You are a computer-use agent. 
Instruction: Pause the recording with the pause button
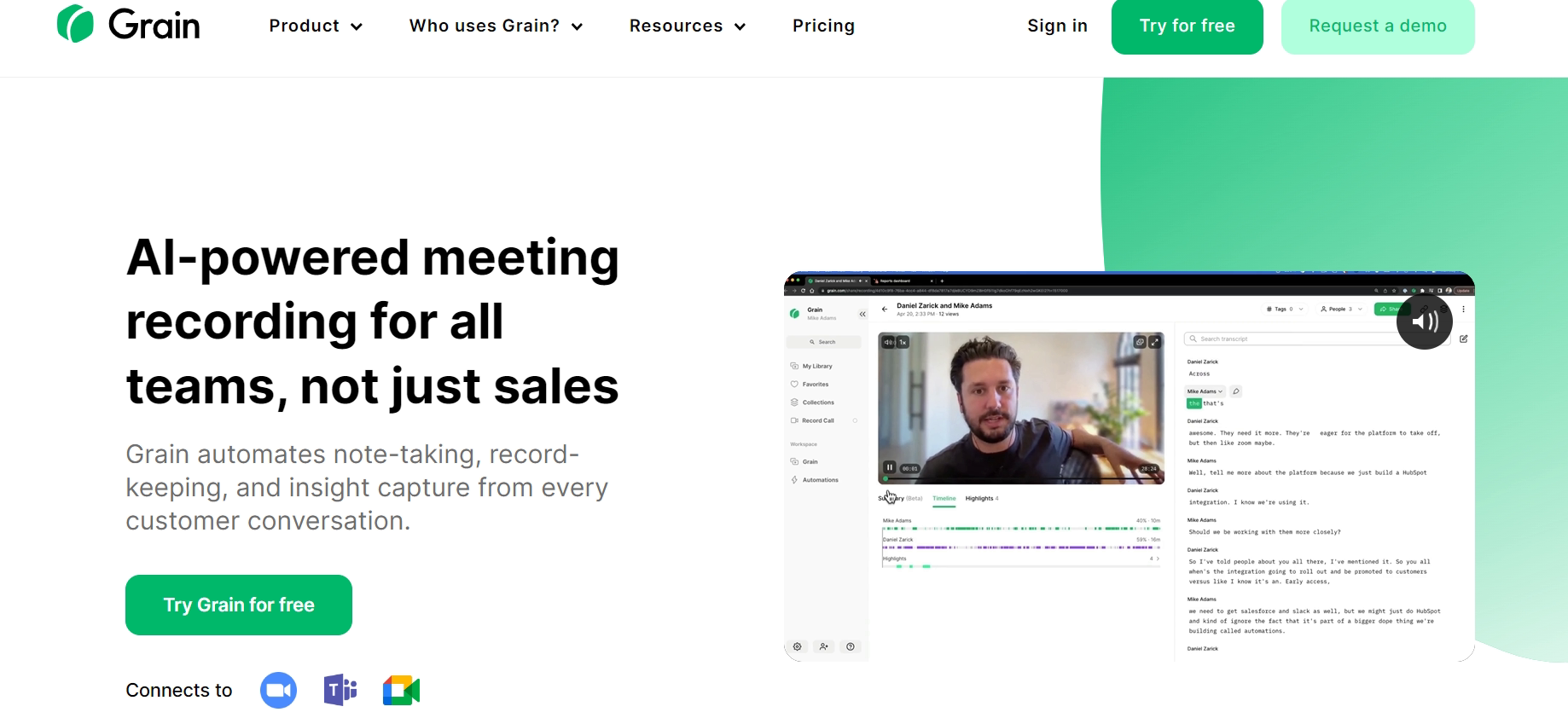[x=890, y=467]
